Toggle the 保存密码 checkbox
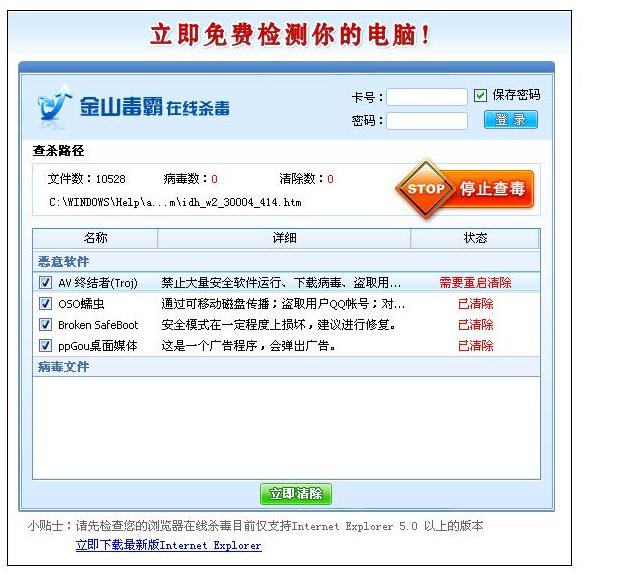The height and width of the screenshot is (575, 640). coord(480,95)
